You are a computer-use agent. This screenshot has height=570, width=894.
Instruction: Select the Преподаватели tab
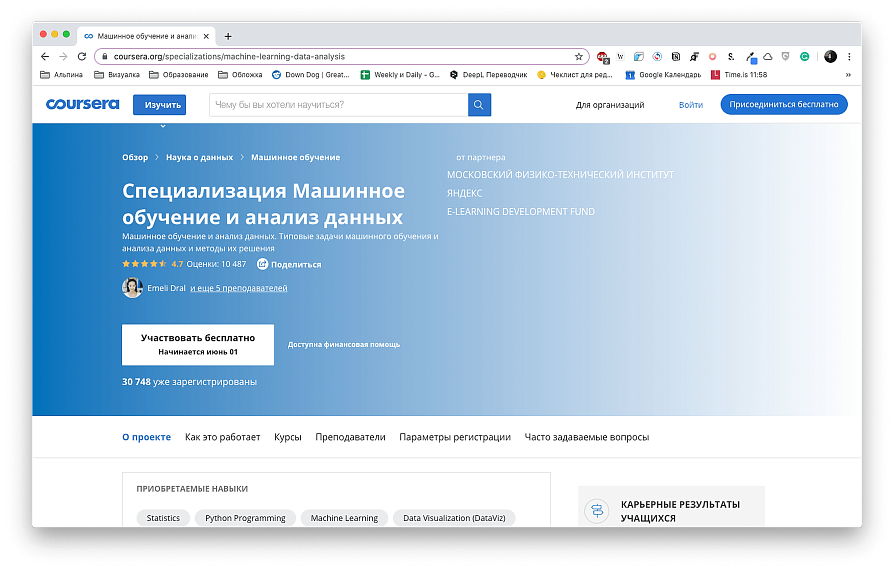[351, 437]
